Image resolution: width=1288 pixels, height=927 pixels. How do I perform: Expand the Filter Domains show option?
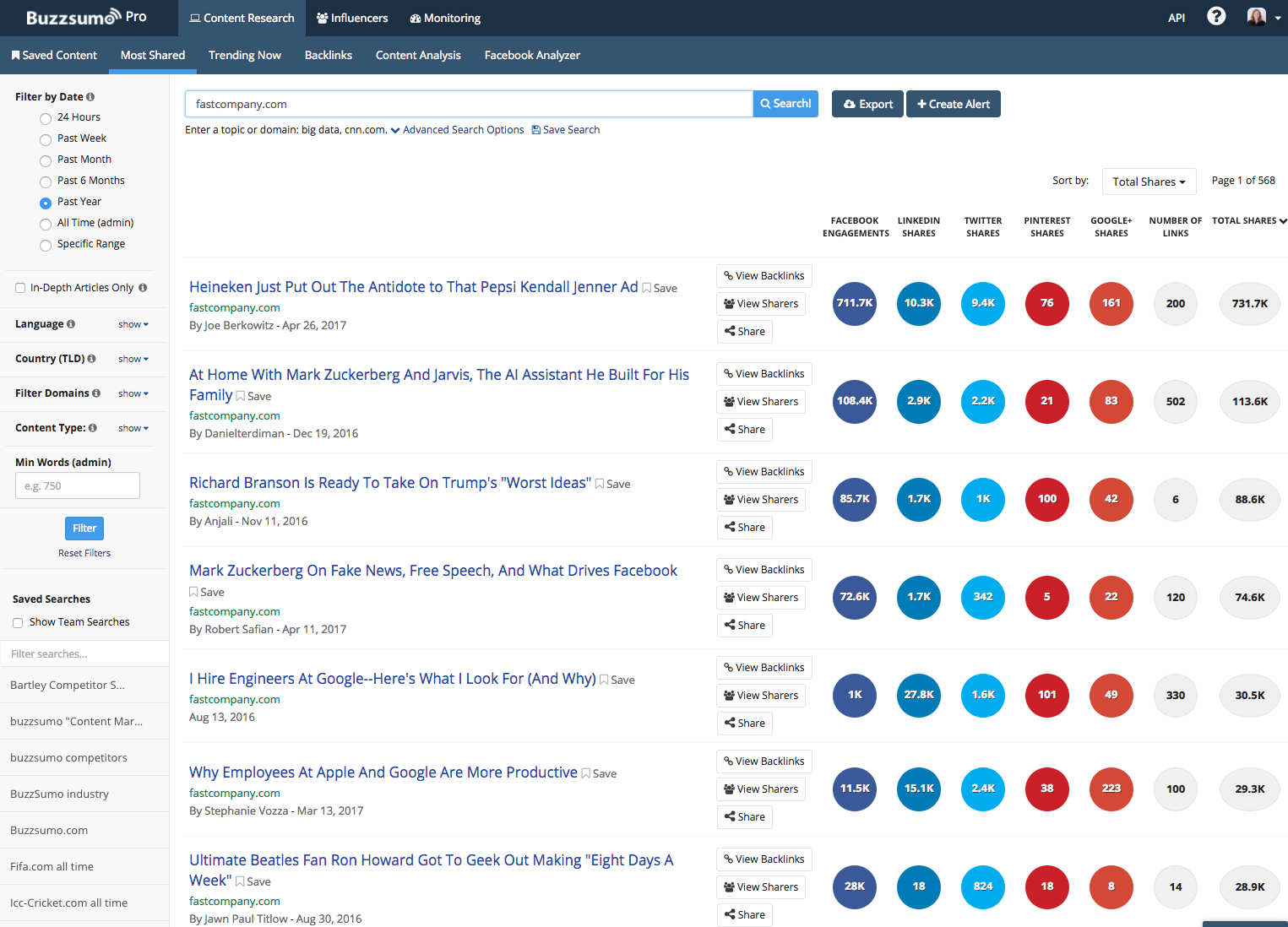[133, 393]
